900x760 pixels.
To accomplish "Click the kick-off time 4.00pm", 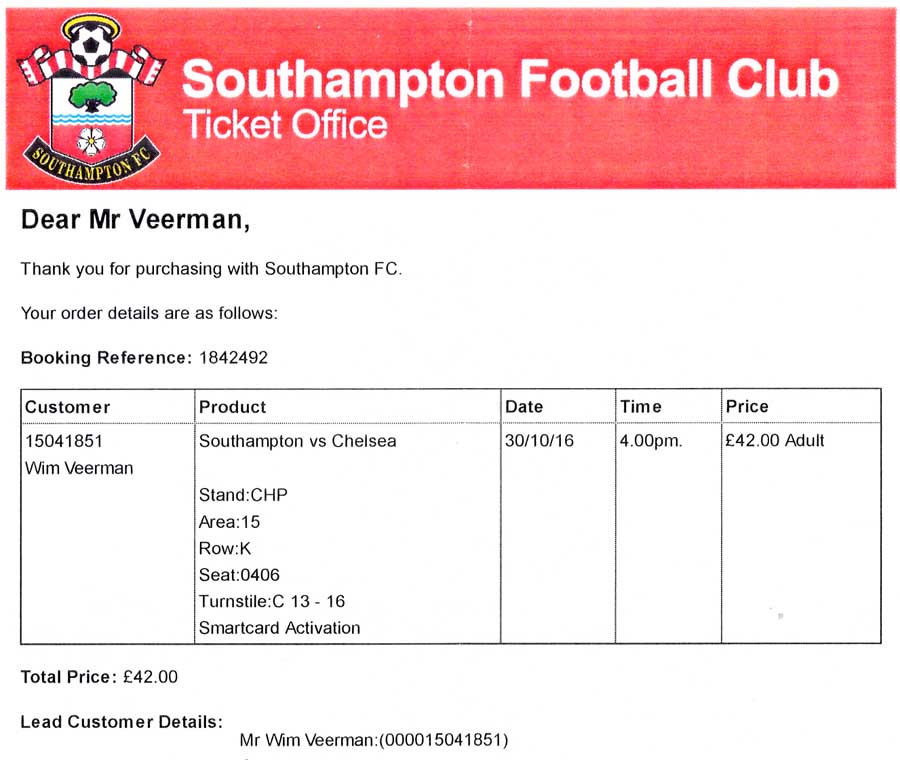I will pyautogui.click(x=651, y=441).
